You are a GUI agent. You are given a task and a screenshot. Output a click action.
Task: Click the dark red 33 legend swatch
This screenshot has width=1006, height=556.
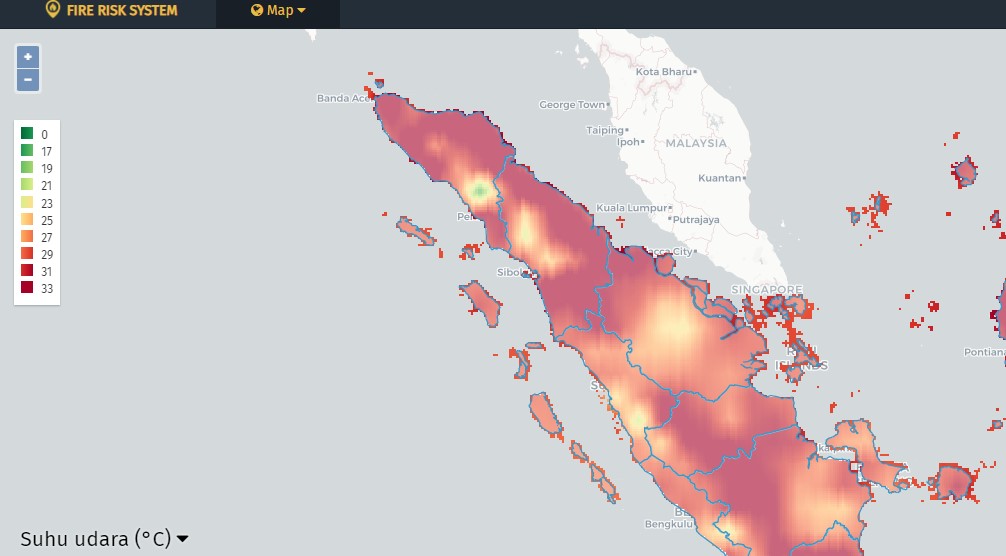click(27, 288)
